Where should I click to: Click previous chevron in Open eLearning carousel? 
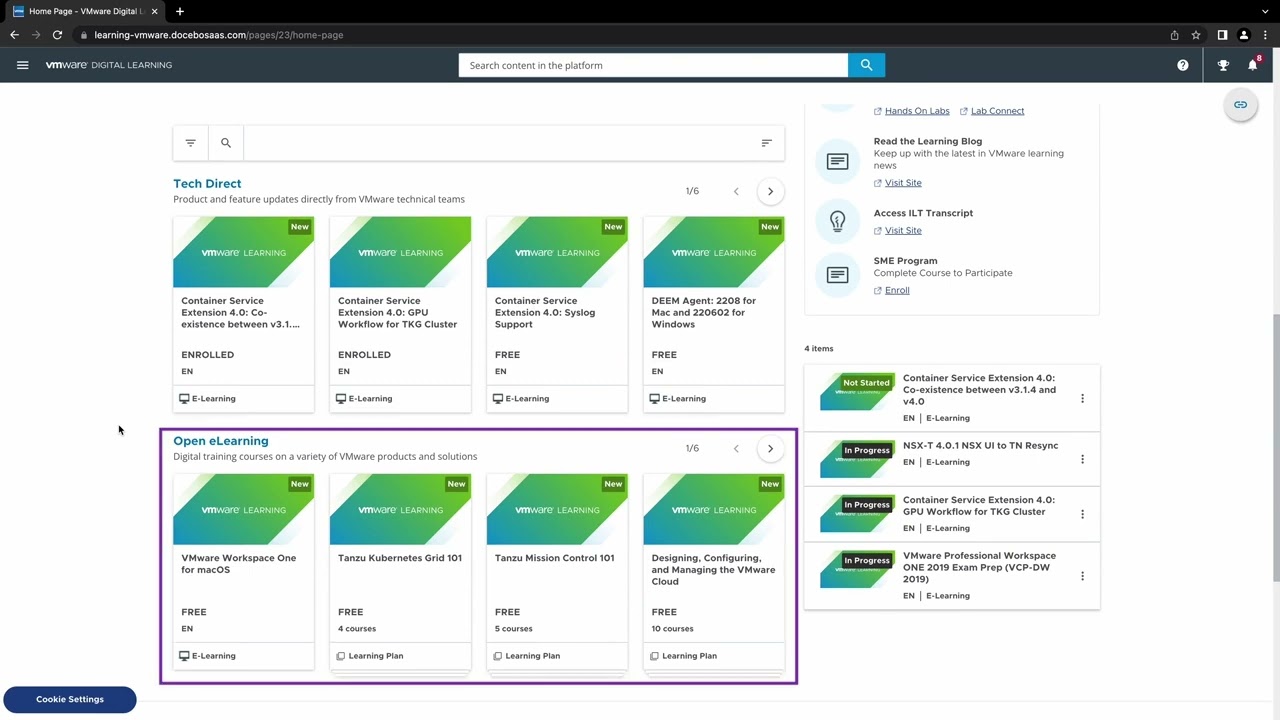[736, 448]
